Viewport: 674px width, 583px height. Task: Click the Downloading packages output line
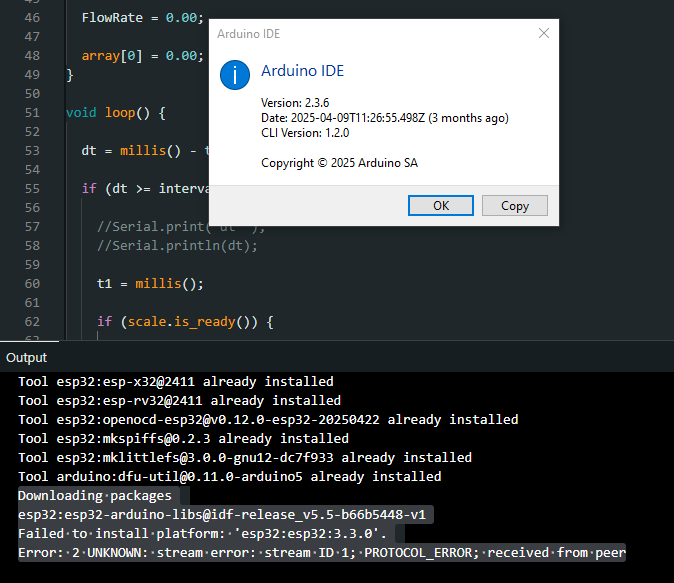[x=95, y=495]
